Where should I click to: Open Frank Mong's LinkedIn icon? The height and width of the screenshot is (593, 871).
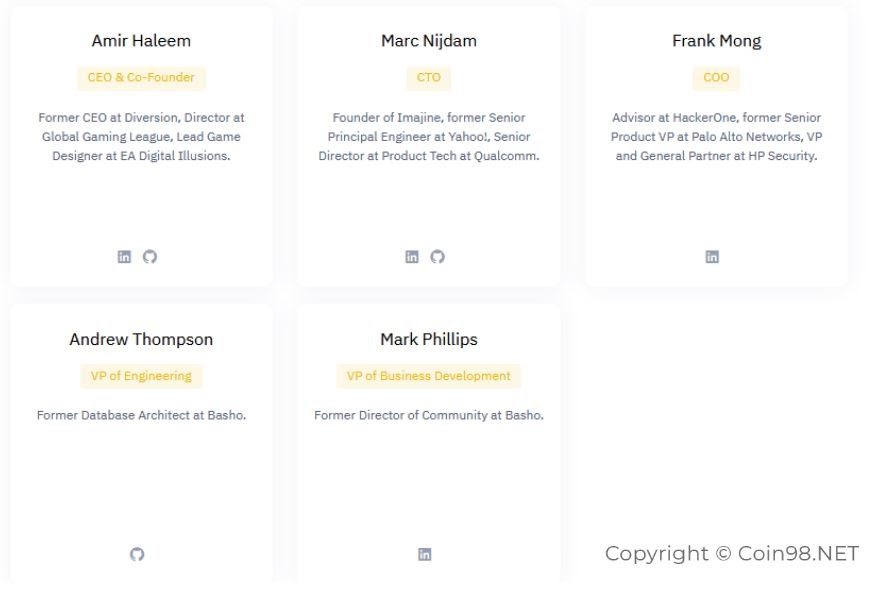tap(712, 257)
